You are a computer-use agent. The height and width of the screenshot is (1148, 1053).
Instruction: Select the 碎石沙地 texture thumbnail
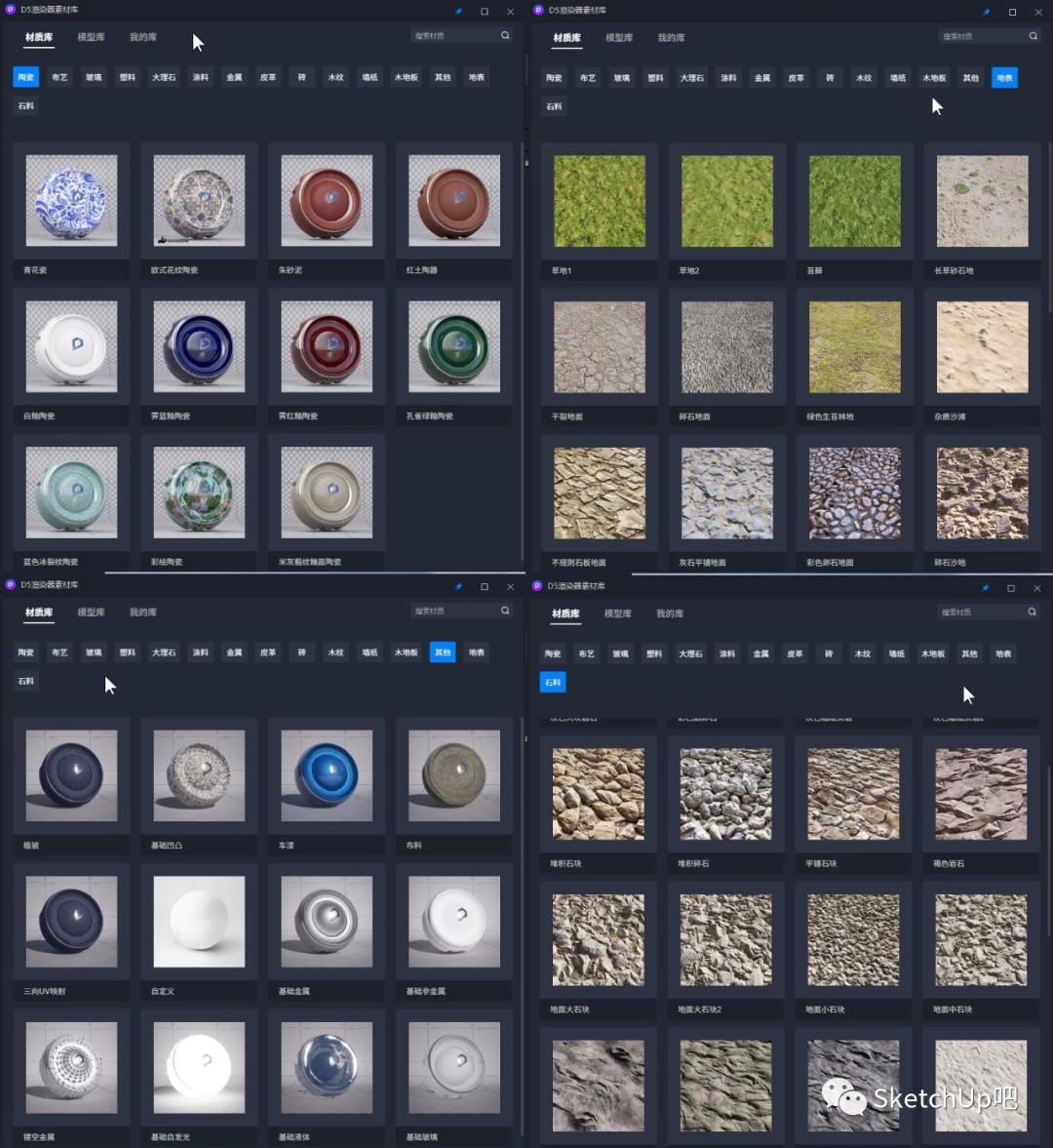(982, 494)
